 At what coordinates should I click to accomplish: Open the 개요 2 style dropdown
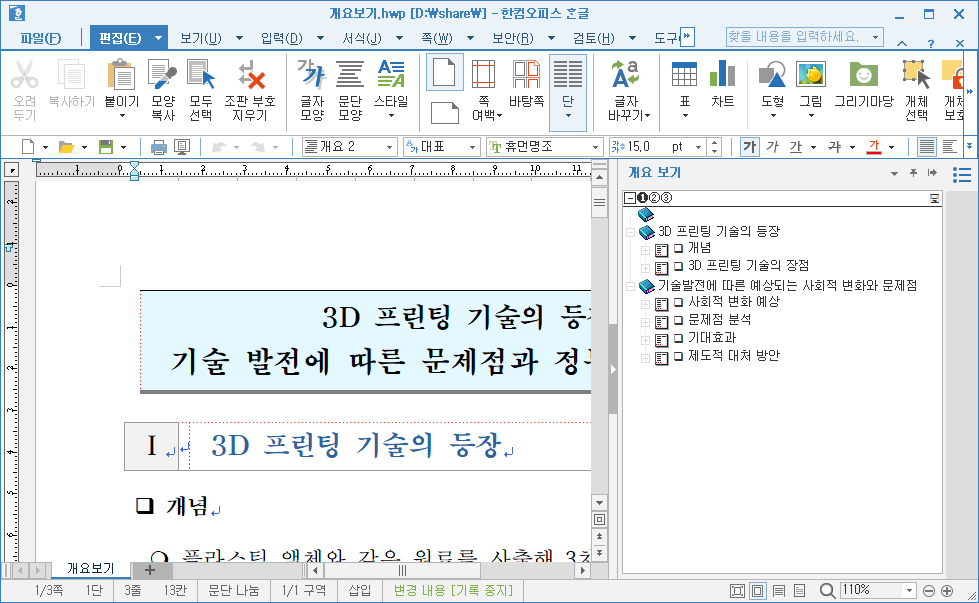[x=390, y=147]
